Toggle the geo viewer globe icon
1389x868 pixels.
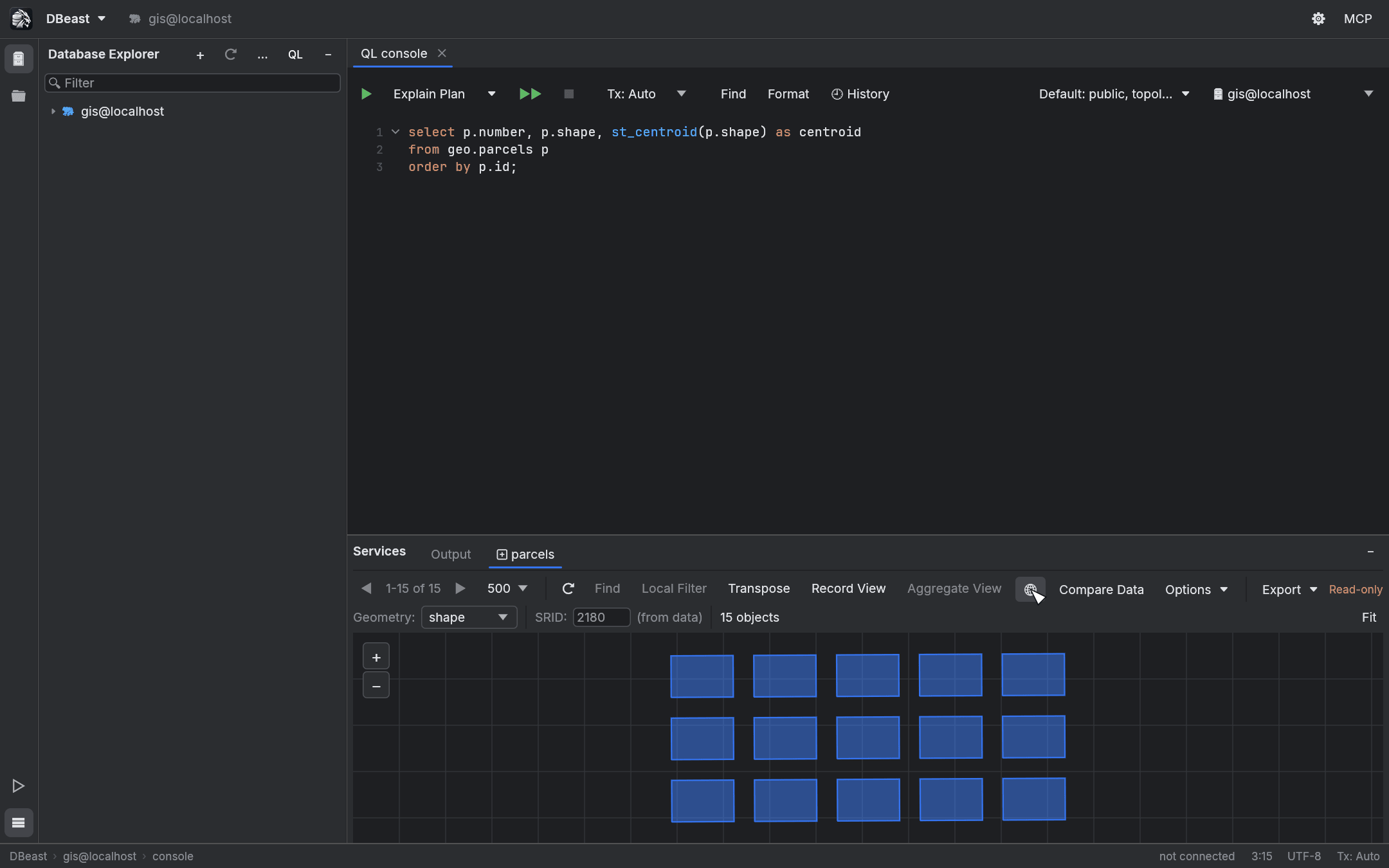coord(1030,590)
